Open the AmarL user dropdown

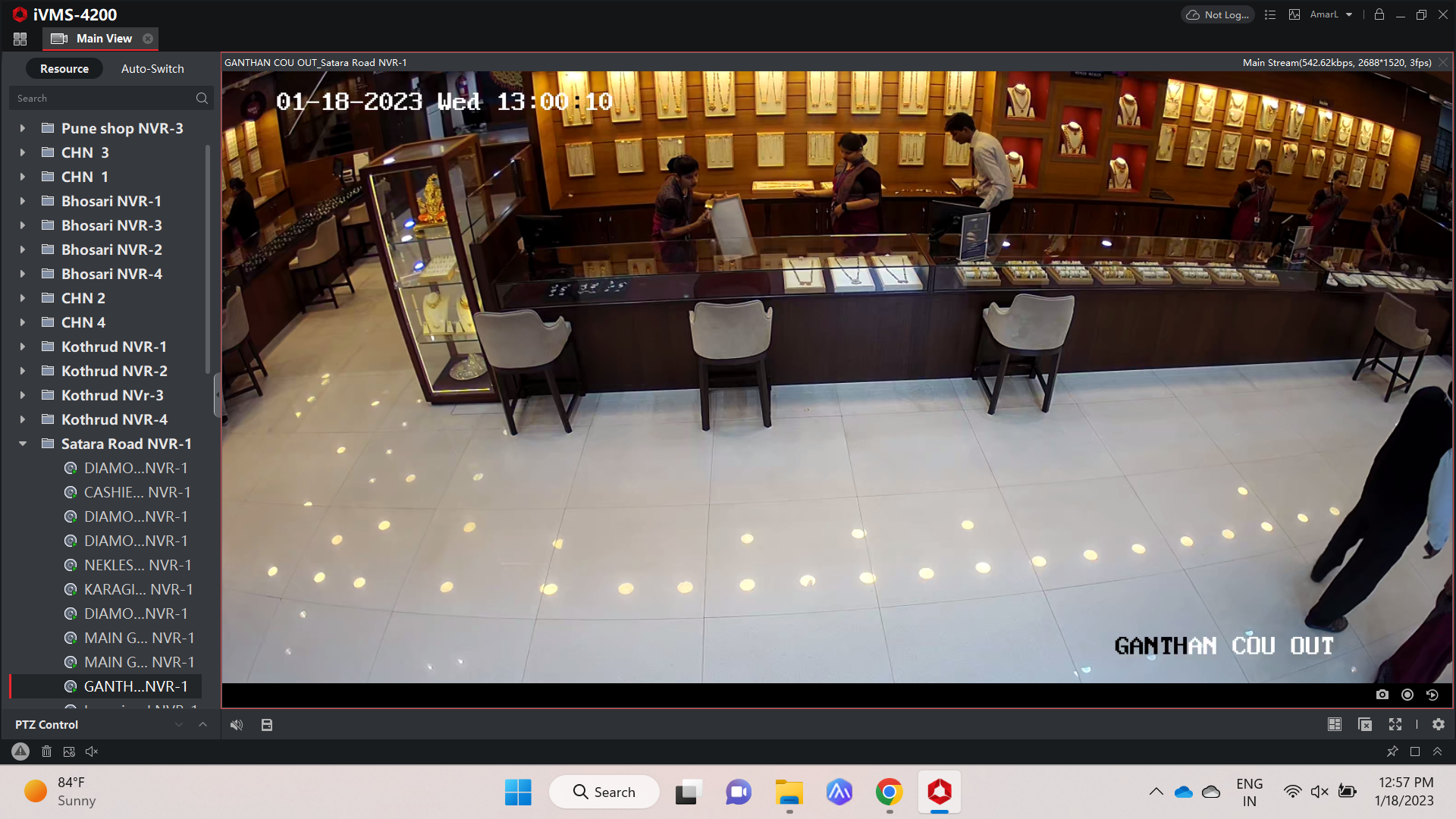click(1331, 14)
